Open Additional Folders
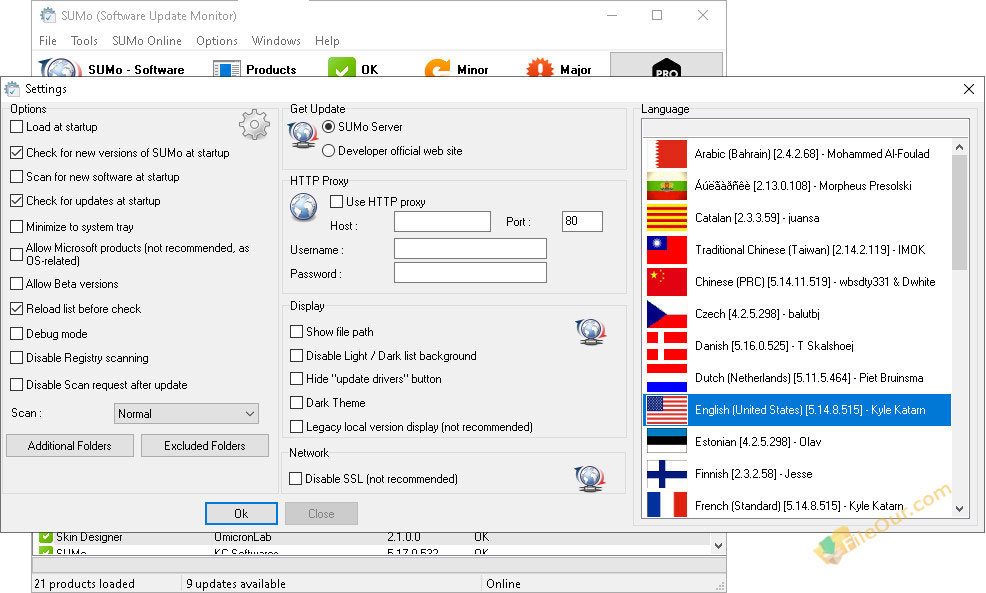This screenshot has height=593, width=986. click(x=70, y=446)
